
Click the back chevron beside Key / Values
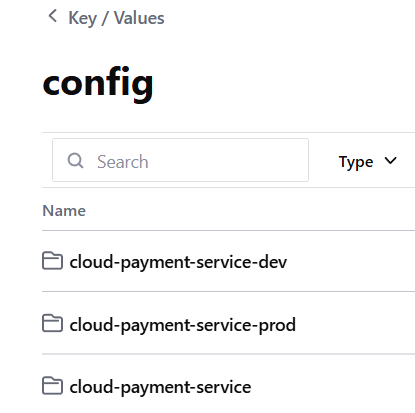52,16
